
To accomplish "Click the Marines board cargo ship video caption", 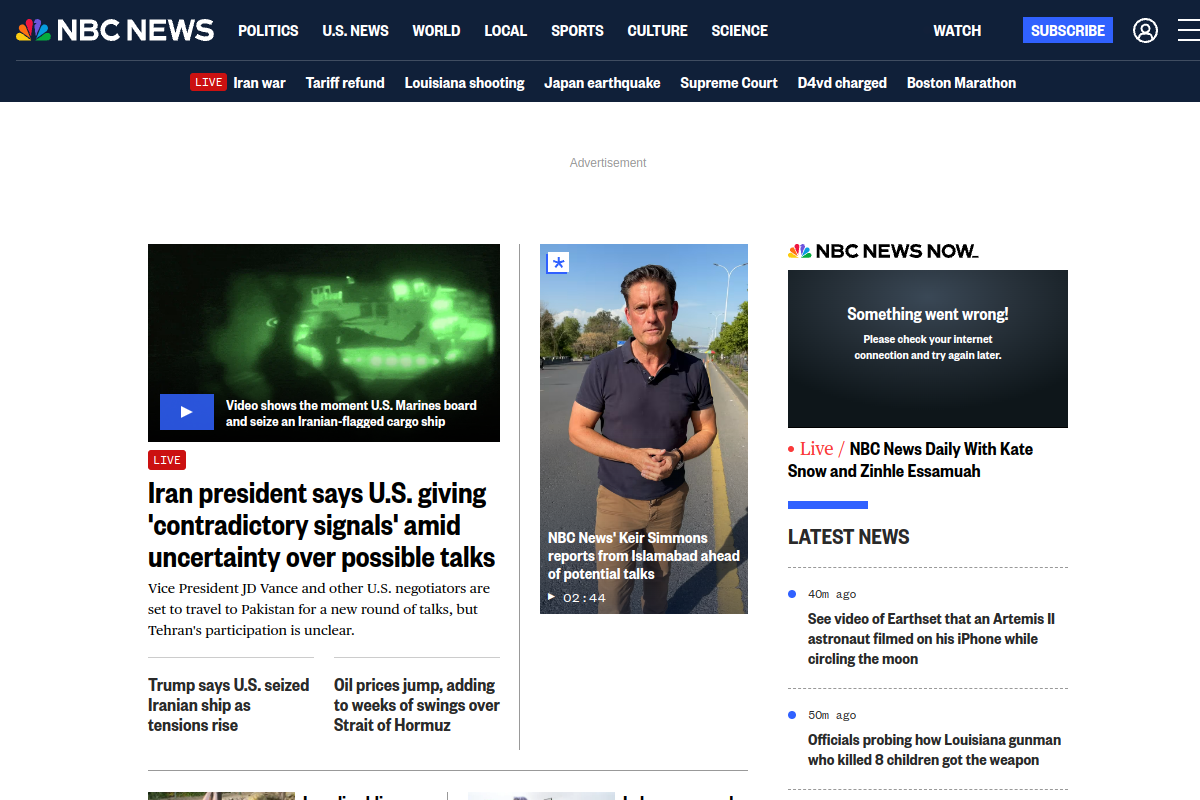I will click(x=351, y=413).
